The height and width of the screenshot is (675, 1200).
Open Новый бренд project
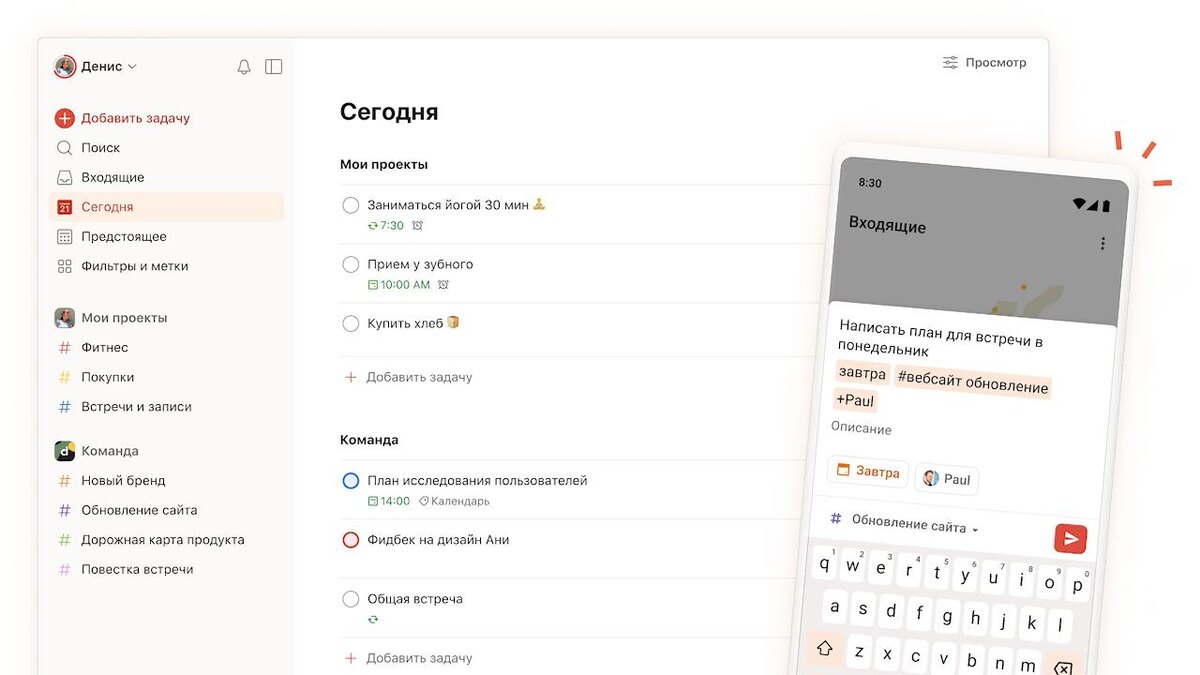tap(123, 481)
